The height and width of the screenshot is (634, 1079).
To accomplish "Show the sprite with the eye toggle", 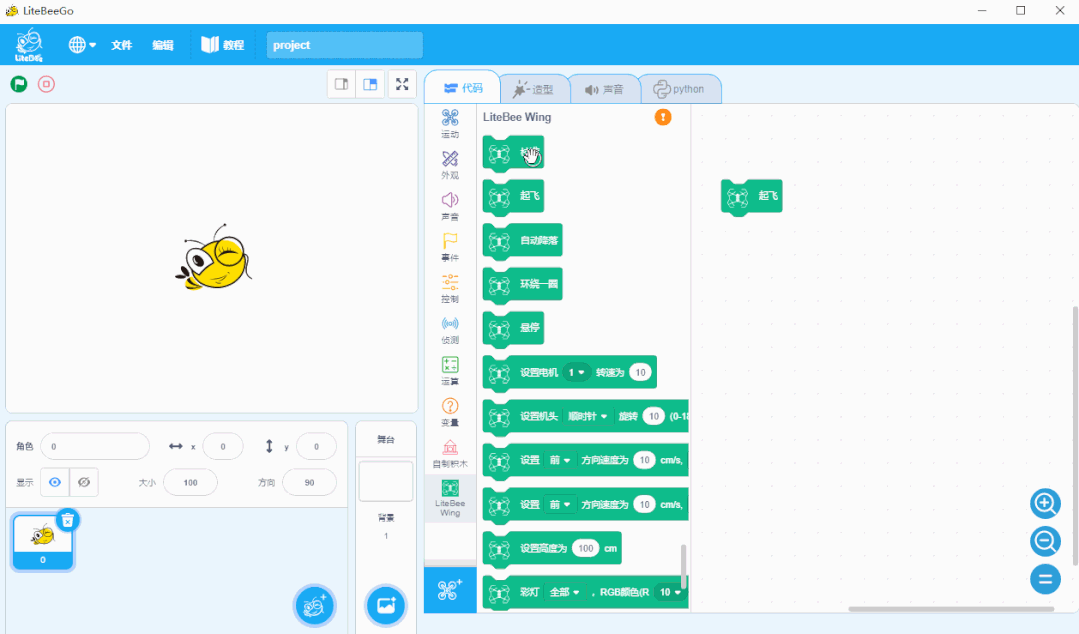I will point(54,482).
